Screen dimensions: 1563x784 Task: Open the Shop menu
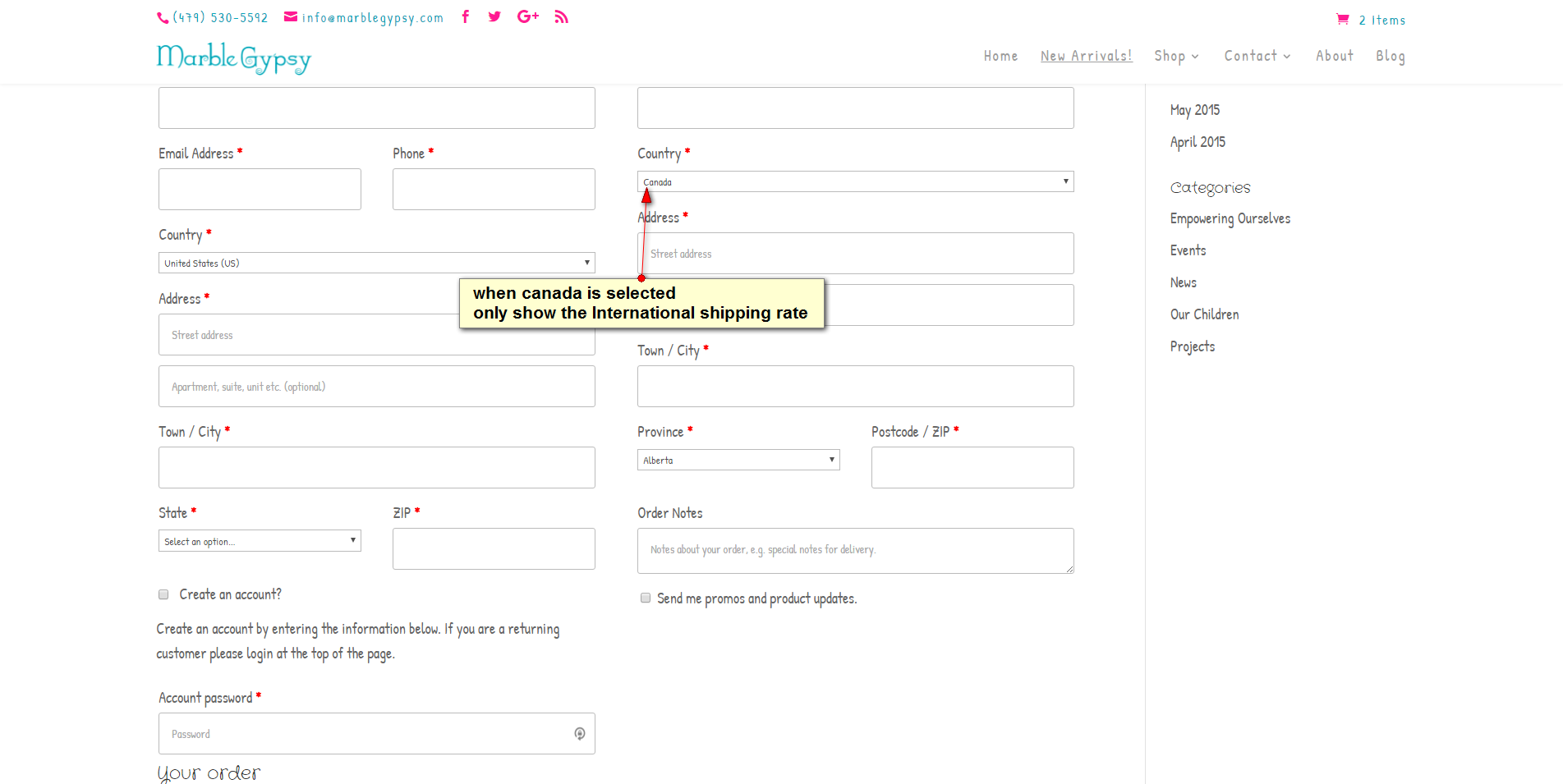tap(1175, 56)
